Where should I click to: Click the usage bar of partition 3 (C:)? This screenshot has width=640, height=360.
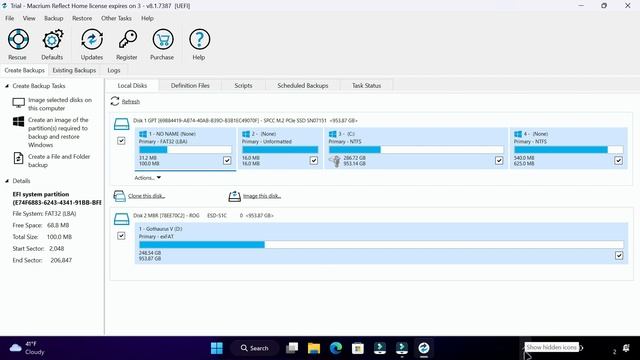[416, 150]
